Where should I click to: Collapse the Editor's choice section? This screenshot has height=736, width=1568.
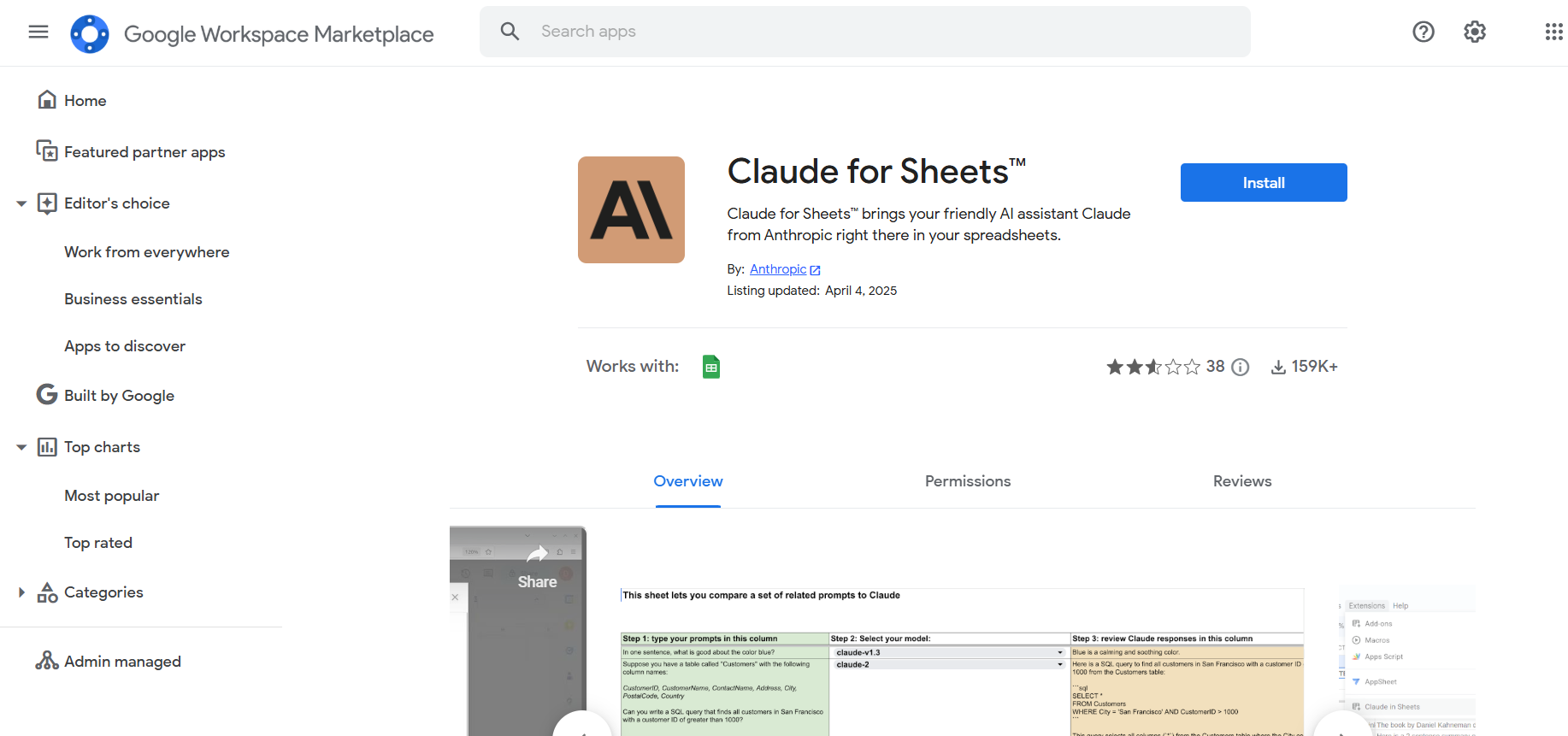[x=21, y=203]
